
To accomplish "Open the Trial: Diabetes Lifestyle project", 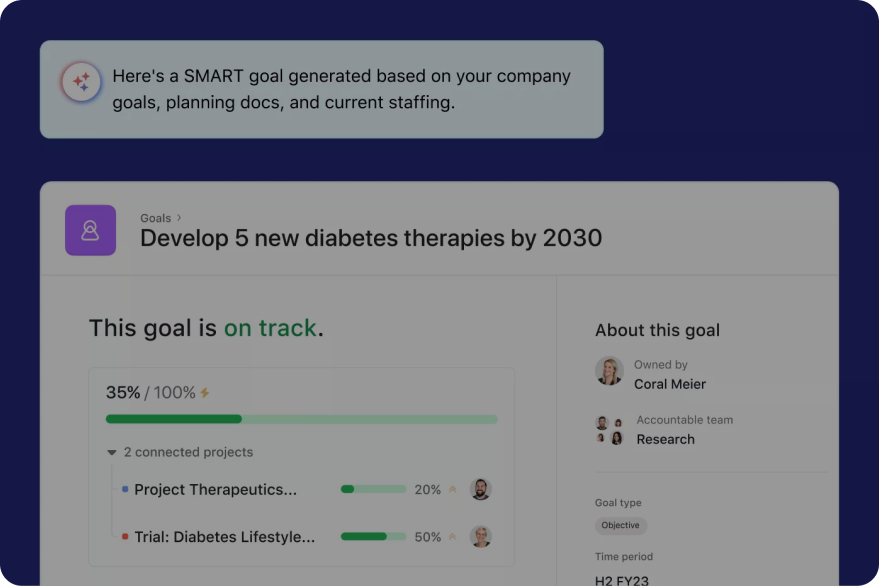I will 224,537.
